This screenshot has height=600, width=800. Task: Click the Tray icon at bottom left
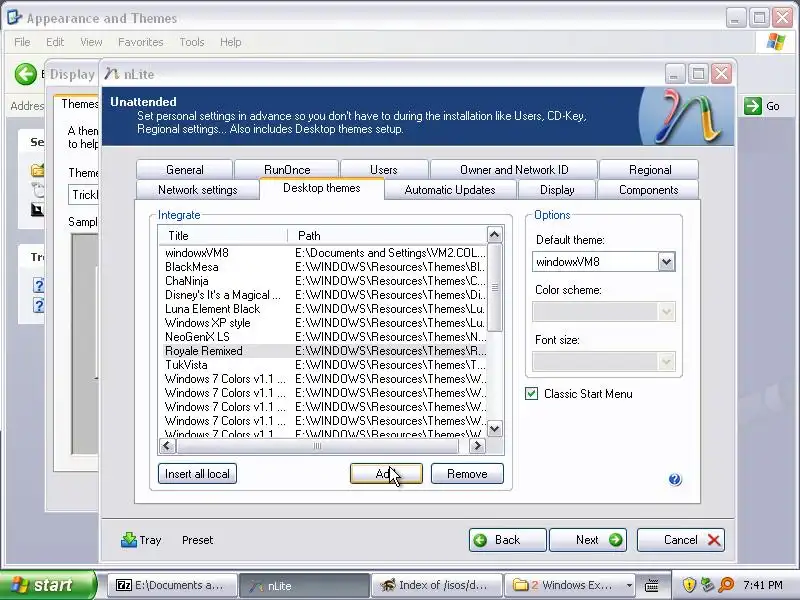point(129,540)
